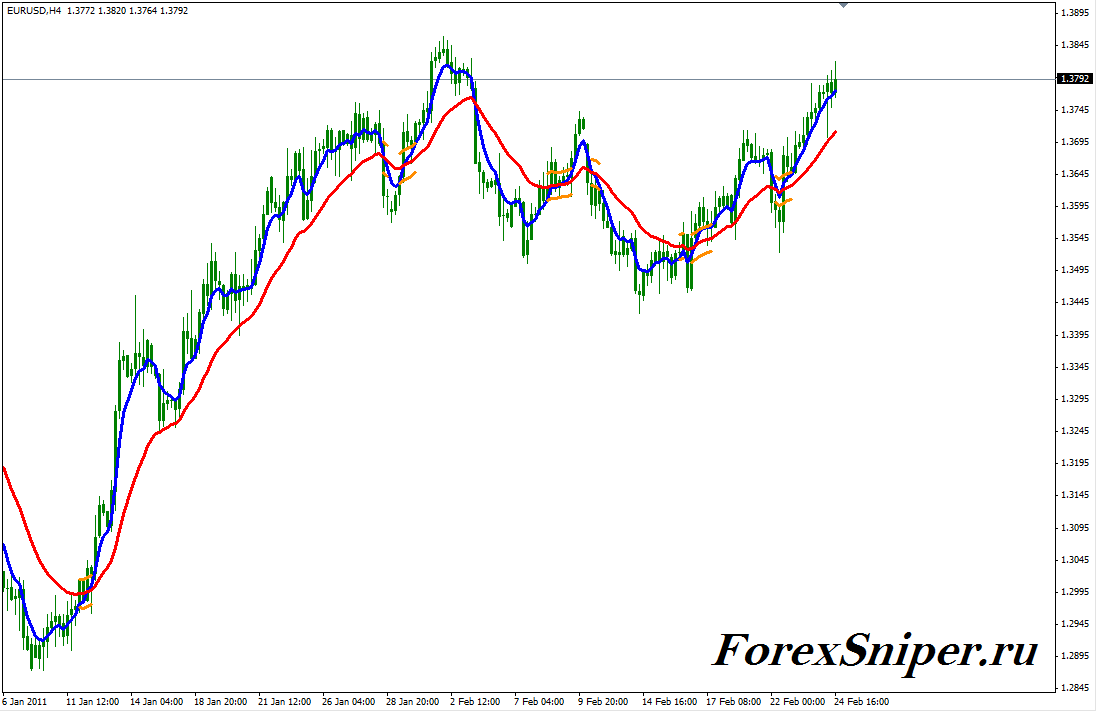1097x712 pixels.
Task: Click the 1.3195 price axis label
Action: pos(1074,463)
